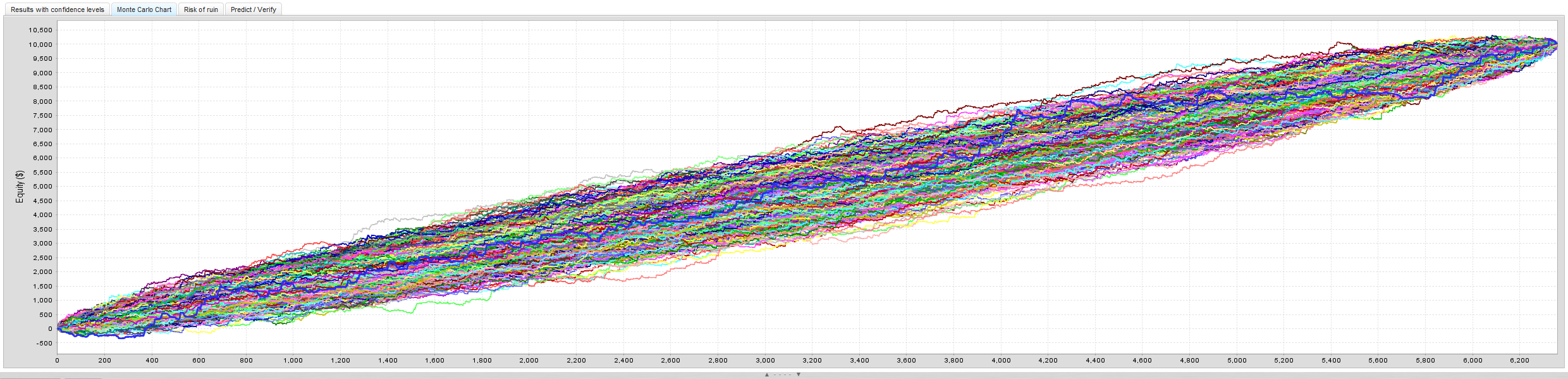1568x379 pixels.
Task: Click the 4,800 tick on the horizontal axis
Action: (1189, 361)
